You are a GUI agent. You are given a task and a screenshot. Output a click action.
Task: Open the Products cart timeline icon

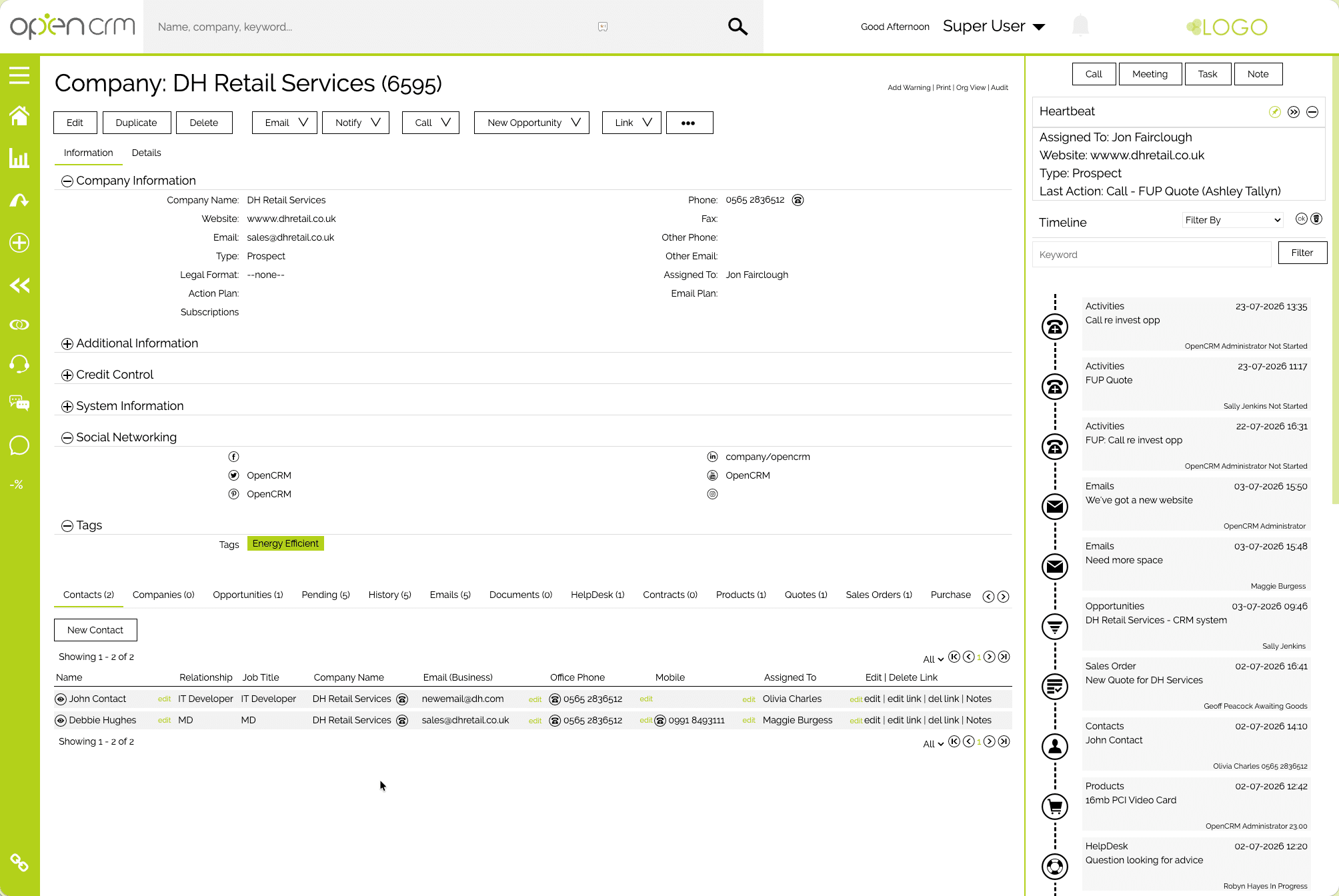[1055, 807]
